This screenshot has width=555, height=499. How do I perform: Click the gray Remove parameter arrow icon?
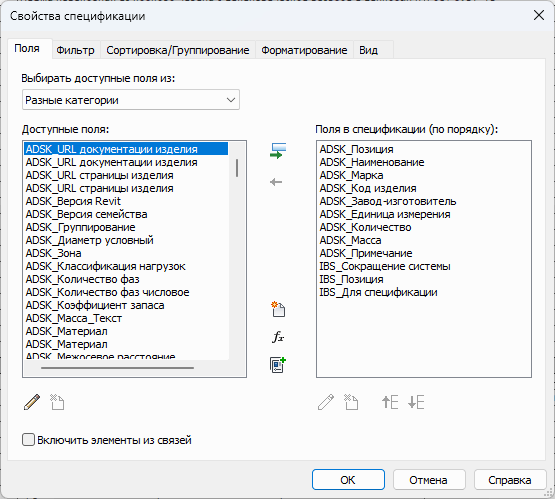[276, 182]
